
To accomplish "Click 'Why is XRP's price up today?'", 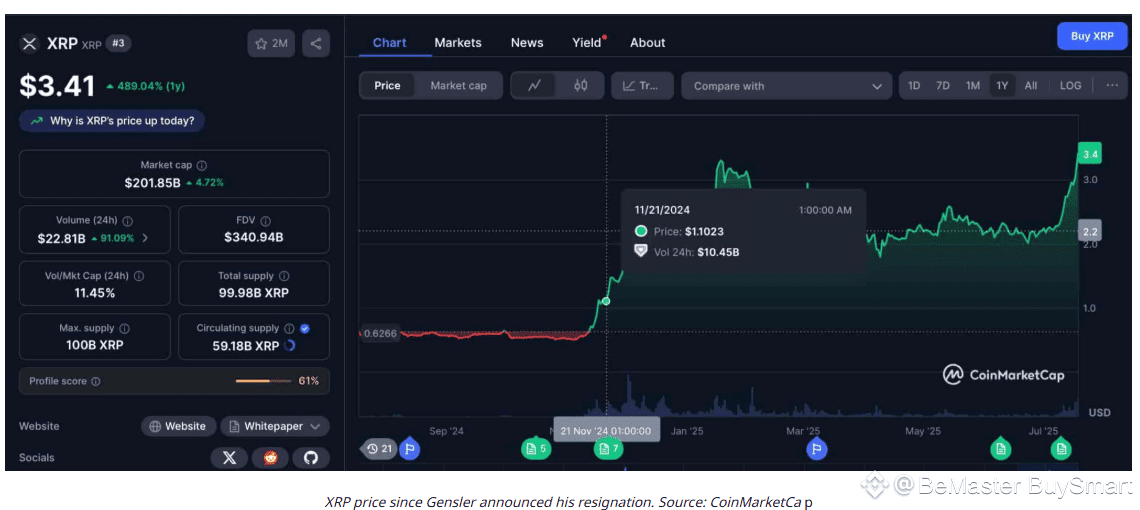I will click(112, 121).
